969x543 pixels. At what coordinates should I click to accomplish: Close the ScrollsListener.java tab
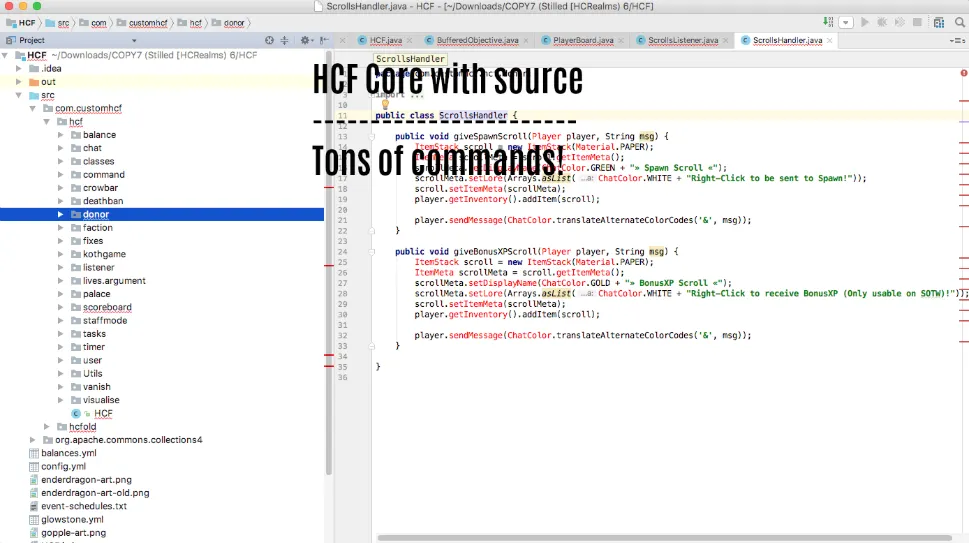(x=726, y=41)
